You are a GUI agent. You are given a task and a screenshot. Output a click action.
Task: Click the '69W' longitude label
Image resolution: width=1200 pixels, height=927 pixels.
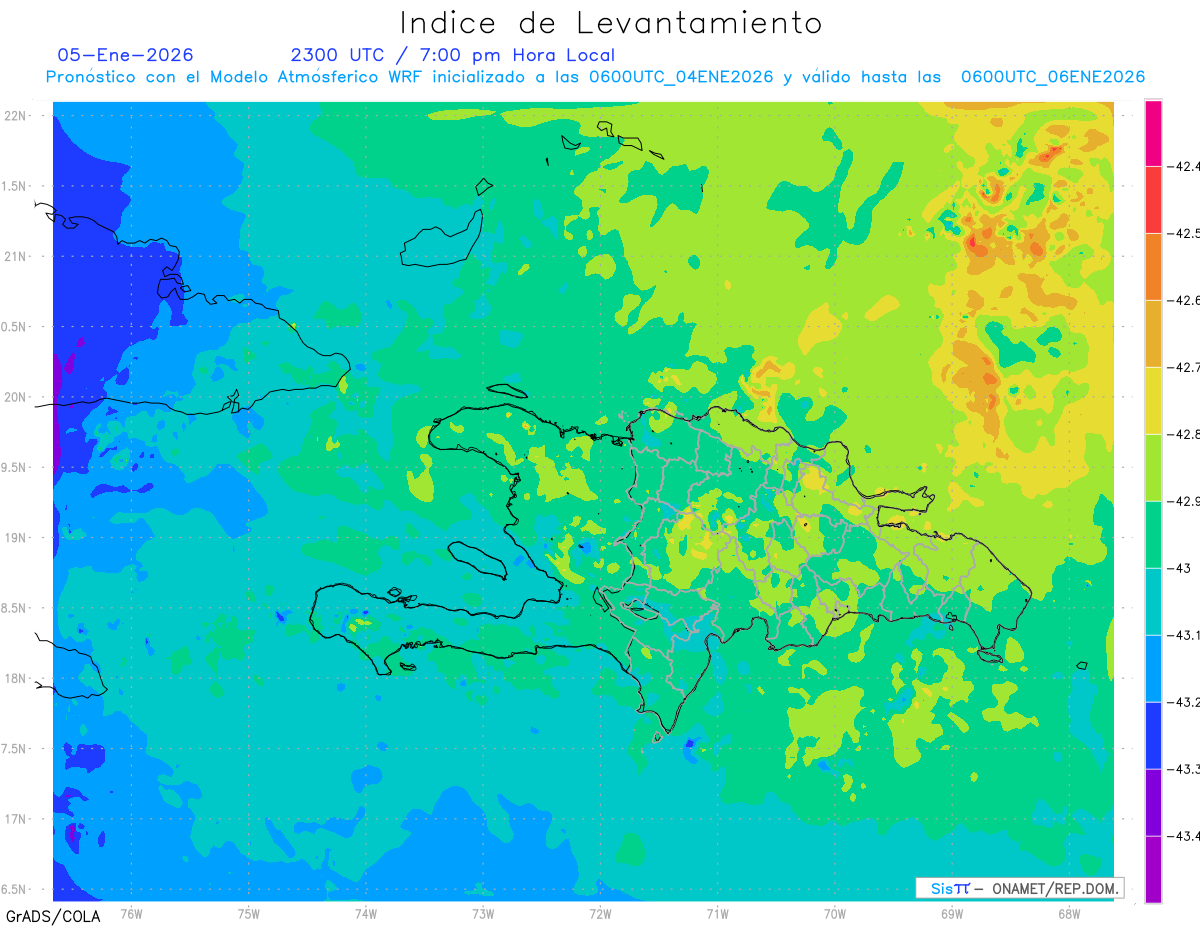[952, 913]
